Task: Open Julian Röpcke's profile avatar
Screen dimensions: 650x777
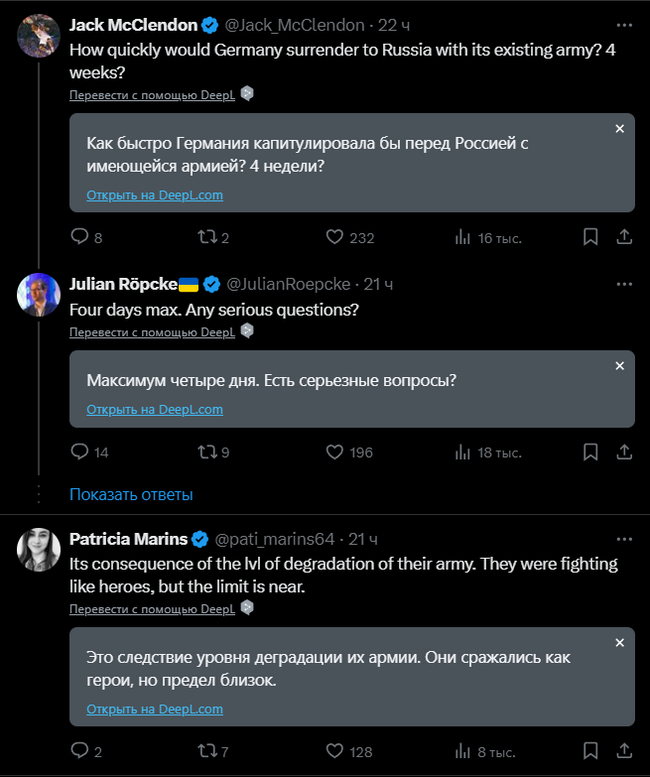Action: 39,294
